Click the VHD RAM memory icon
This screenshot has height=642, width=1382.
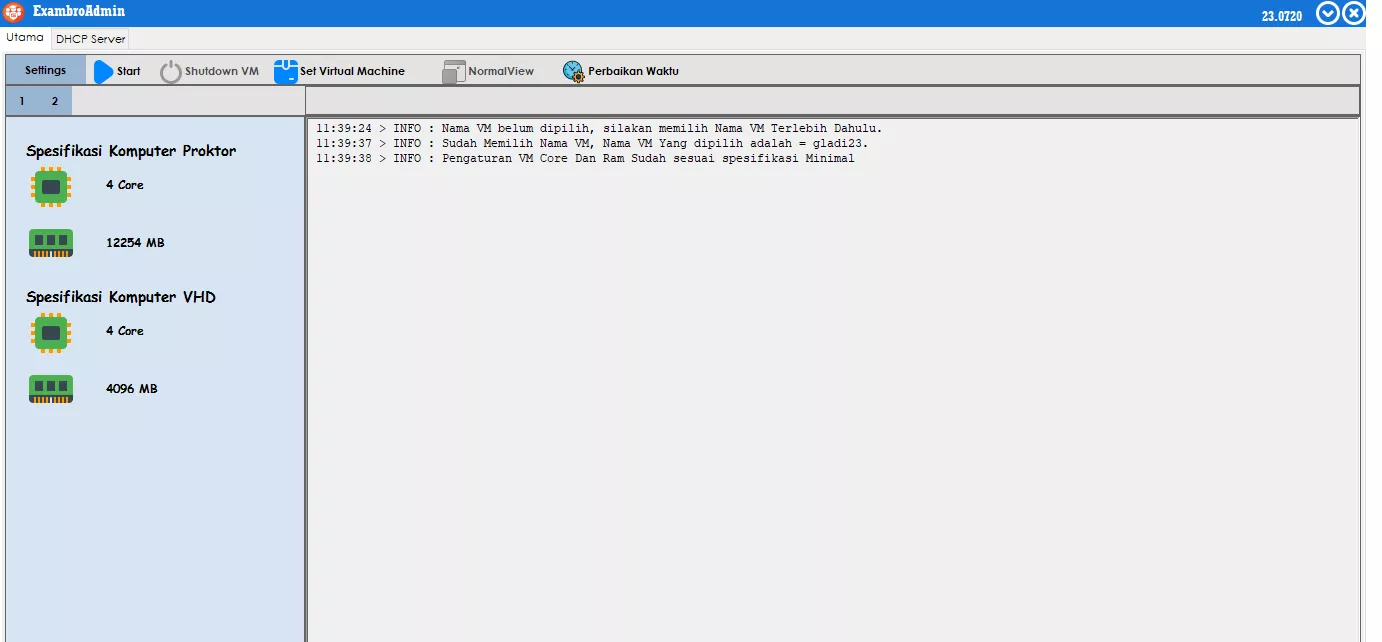50,389
